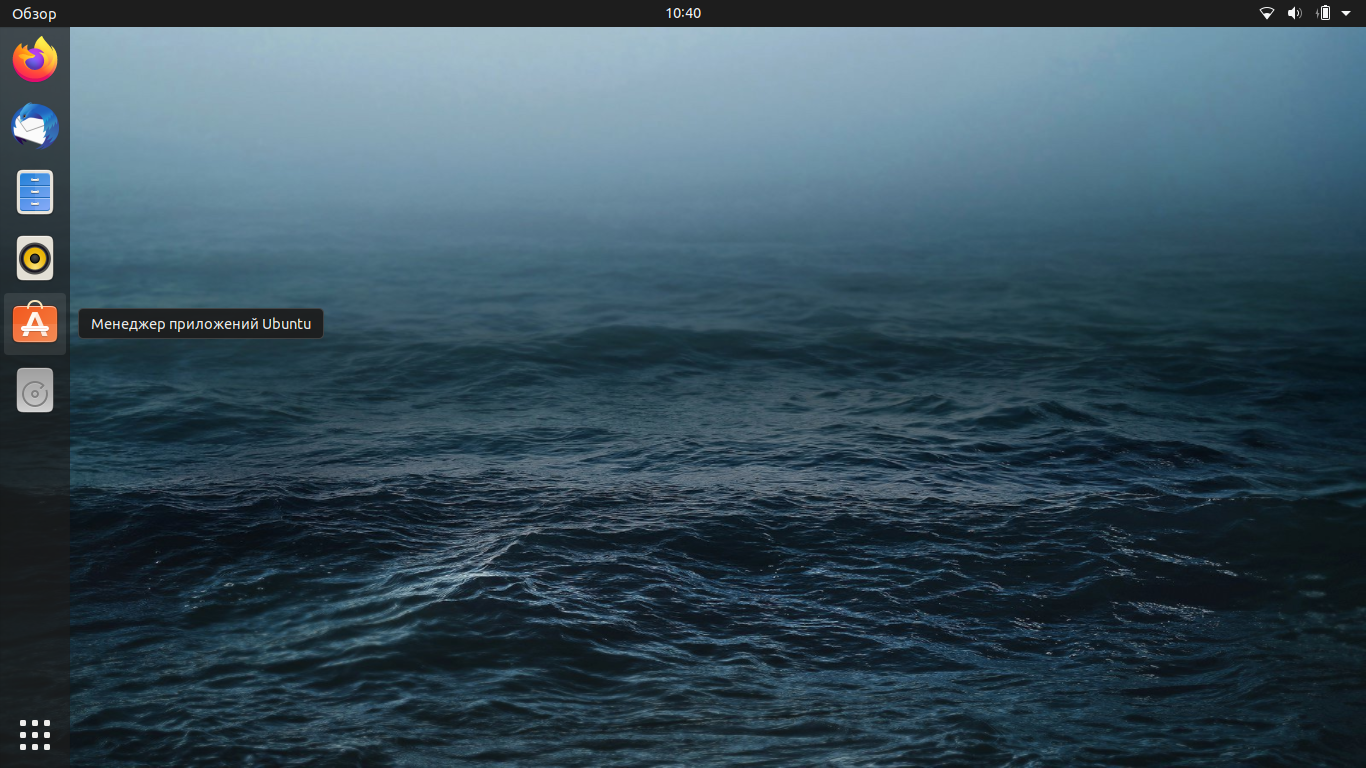Open the clock showing 10:40
This screenshot has width=1366, height=768.
point(683,13)
